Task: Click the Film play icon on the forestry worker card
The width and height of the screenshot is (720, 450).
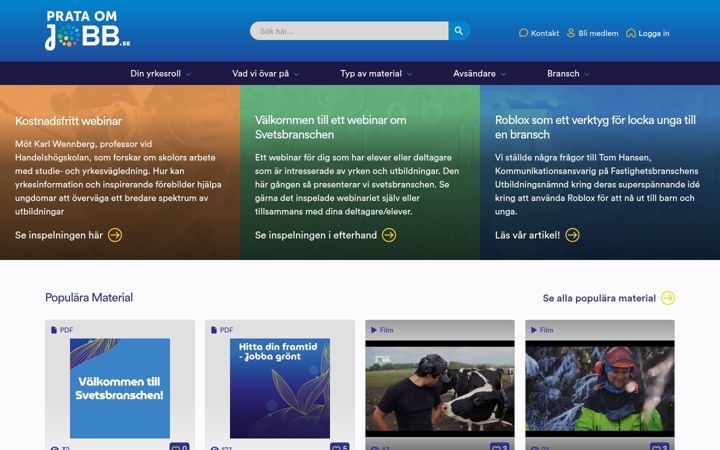Action: 534,330
